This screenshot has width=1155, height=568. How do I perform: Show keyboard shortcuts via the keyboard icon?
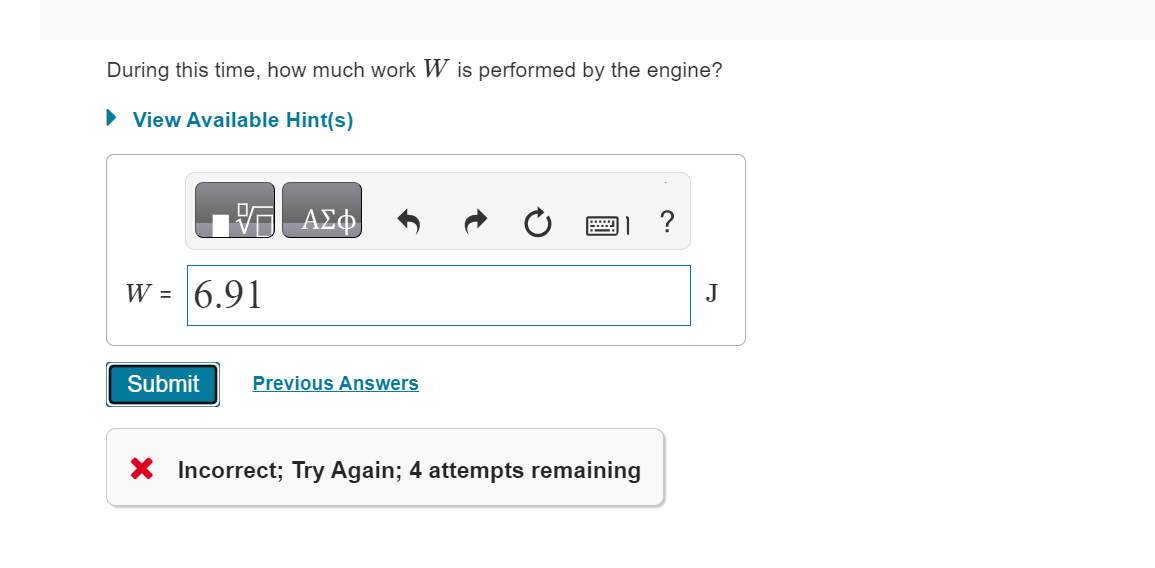(x=608, y=225)
